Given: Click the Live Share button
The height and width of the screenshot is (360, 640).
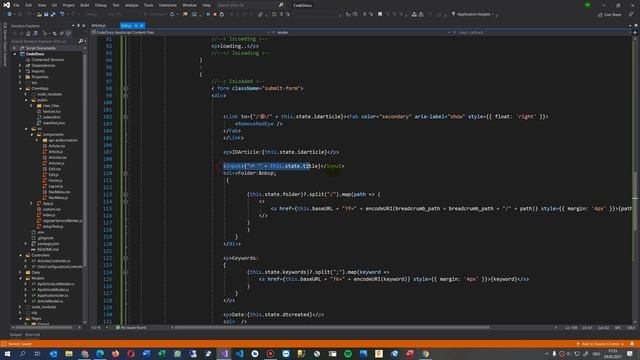Looking at the screenshot, I should (x=610, y=14).
